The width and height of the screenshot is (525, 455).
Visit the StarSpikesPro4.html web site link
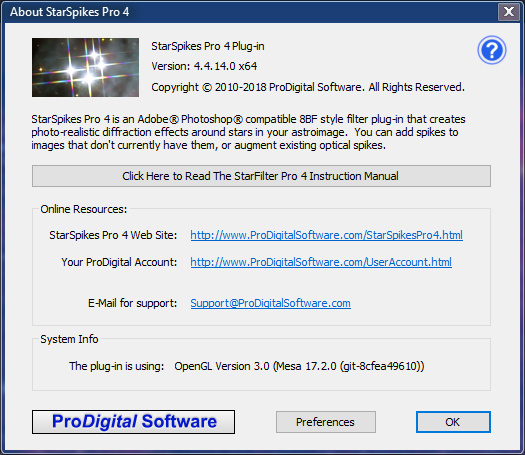click(x=326, y=235)
